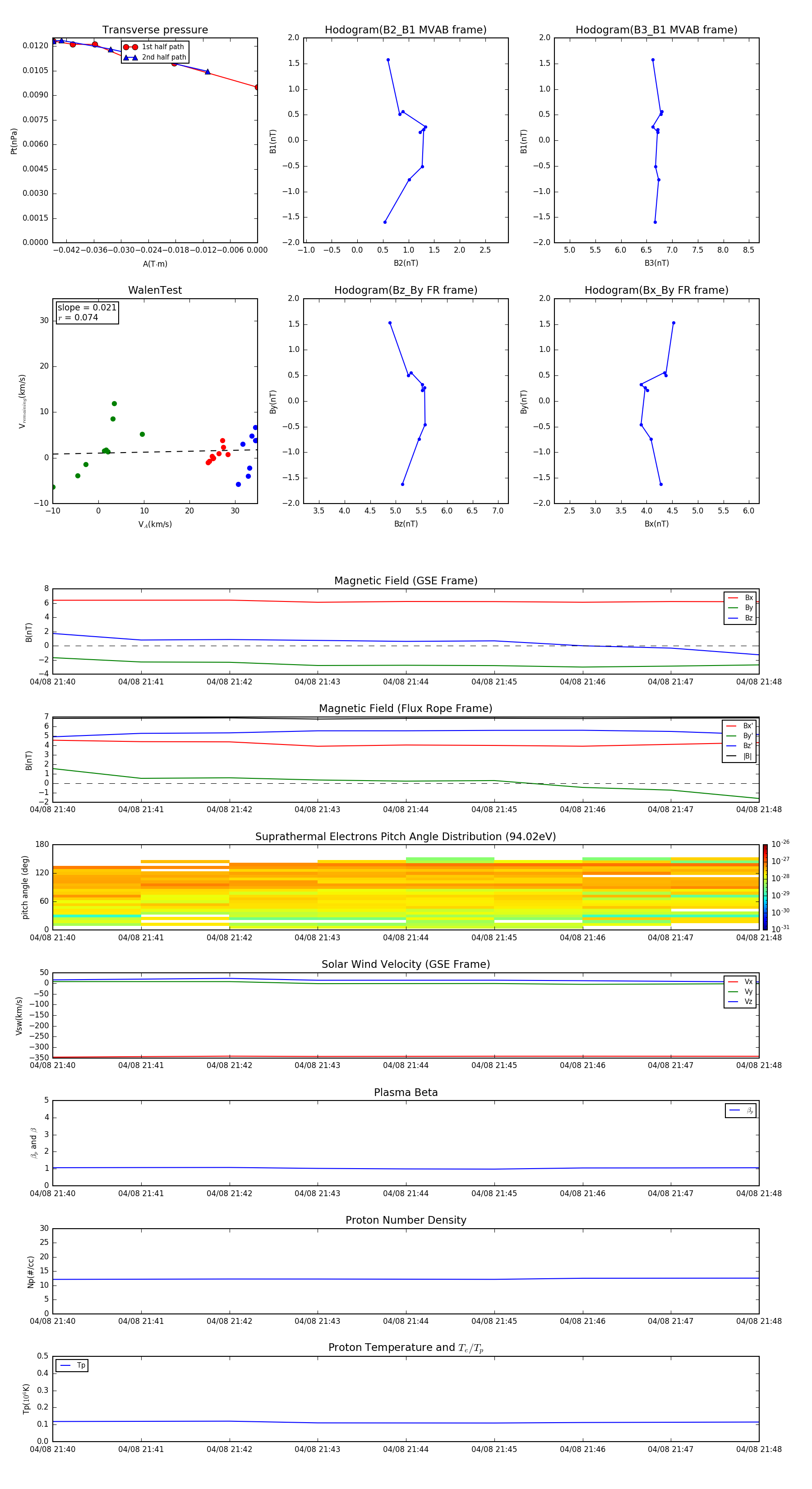Viewport: 812px width, 1489px height.
Task: Select the "By" entry in GSE legend
Action: point(740,607)
